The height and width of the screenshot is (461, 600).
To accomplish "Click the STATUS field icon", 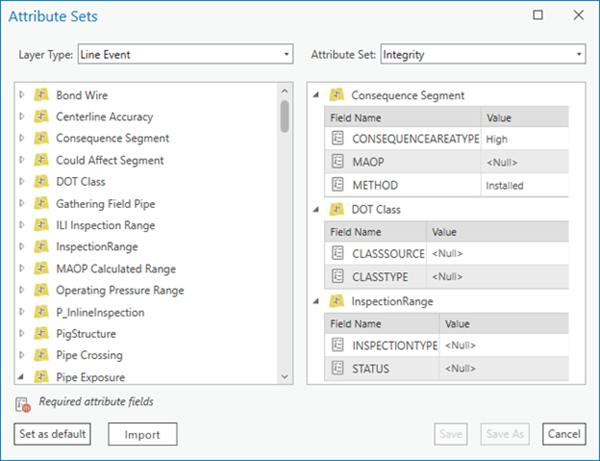I will tap(338, 368).
